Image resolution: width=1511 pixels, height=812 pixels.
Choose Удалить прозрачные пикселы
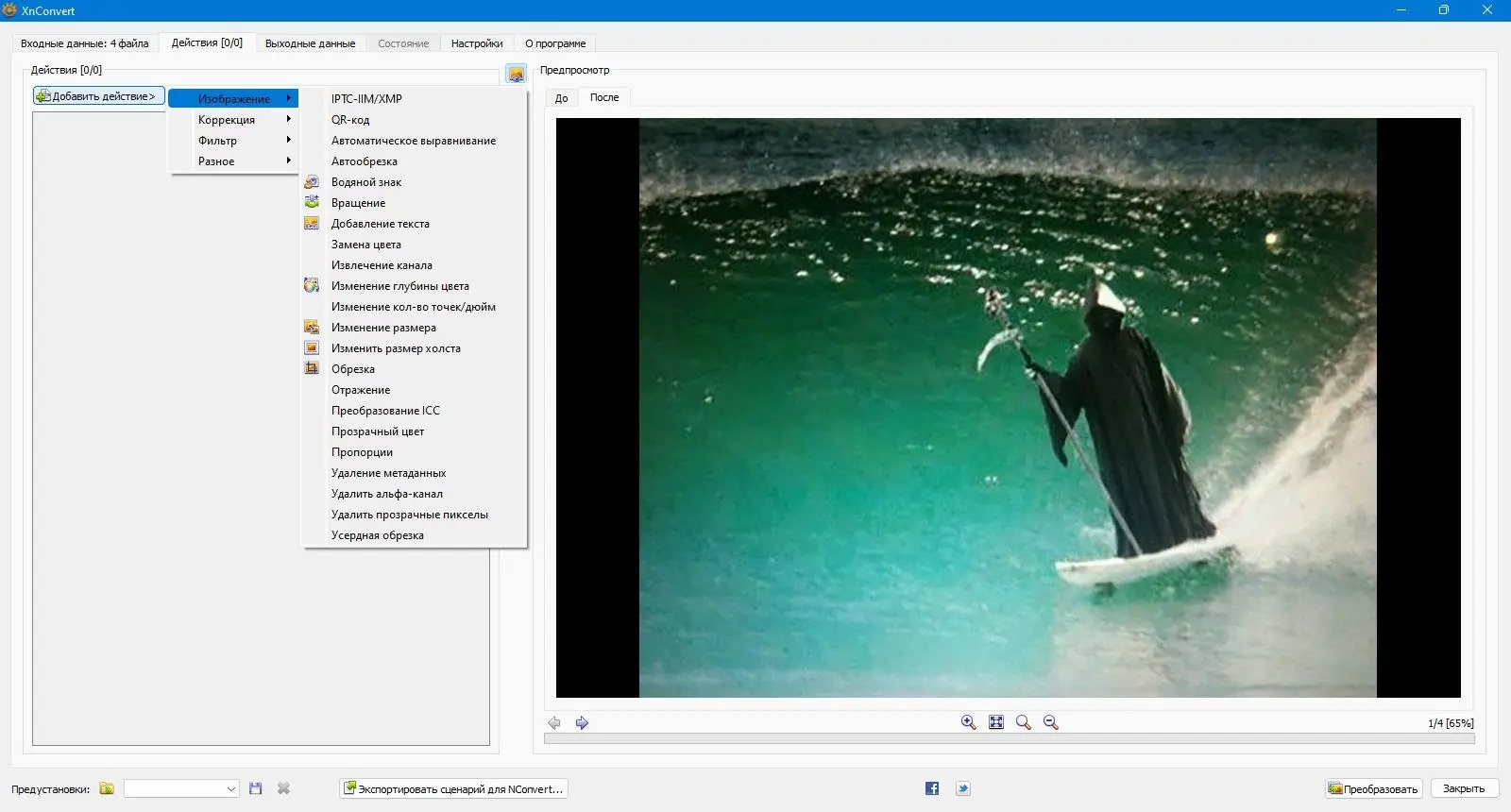click(414, 515)
